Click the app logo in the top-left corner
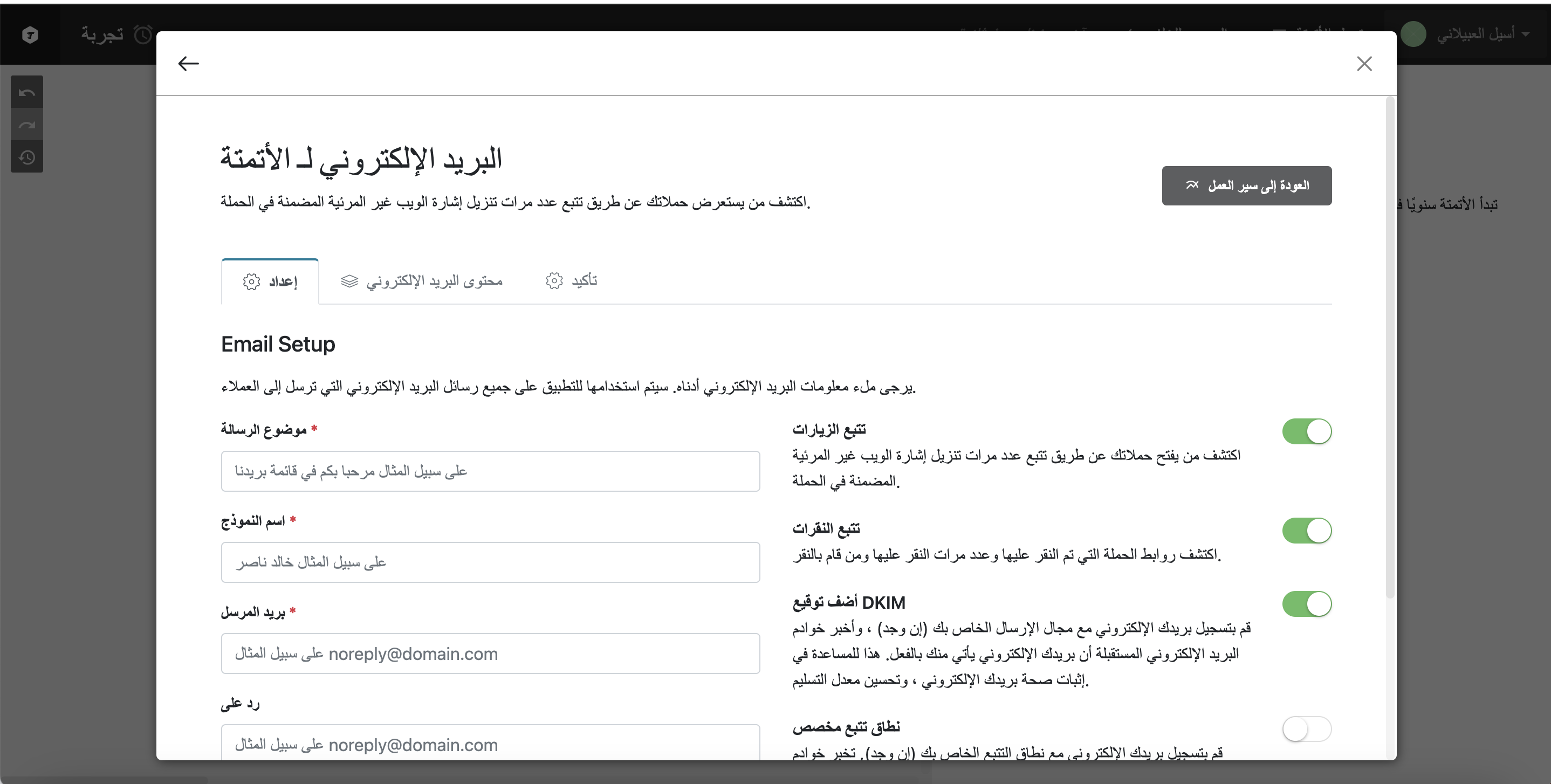This screenshot has width=1551, height=784. [30, 35]
